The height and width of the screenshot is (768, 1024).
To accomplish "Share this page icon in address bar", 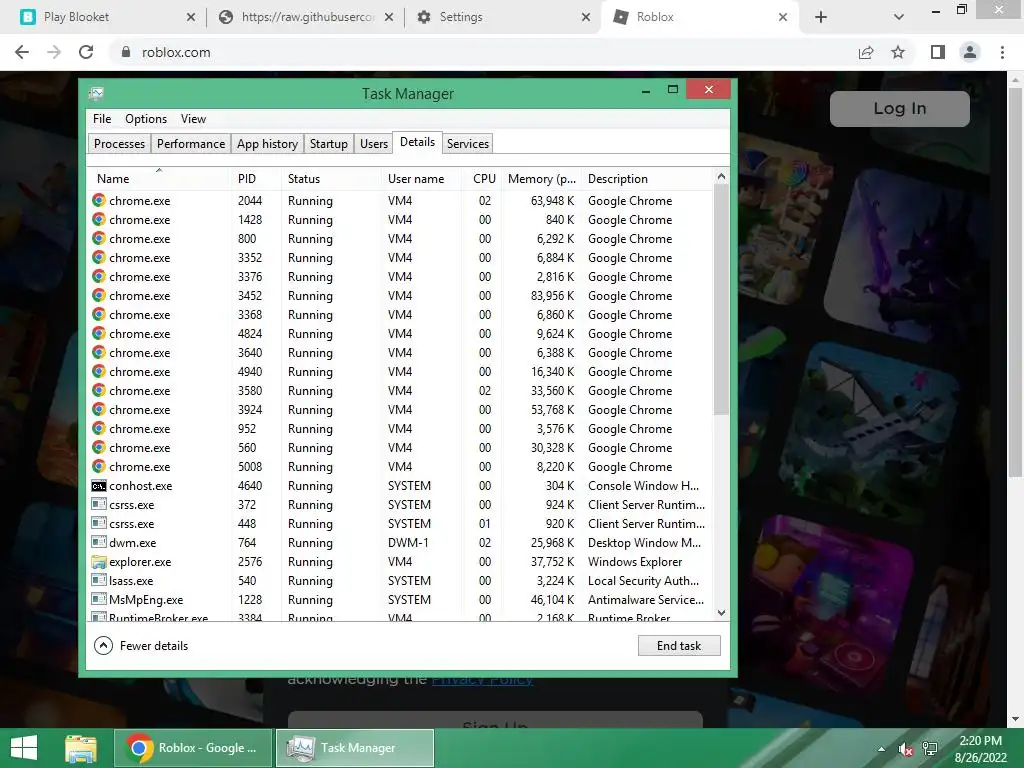I will tap(866, 52).
